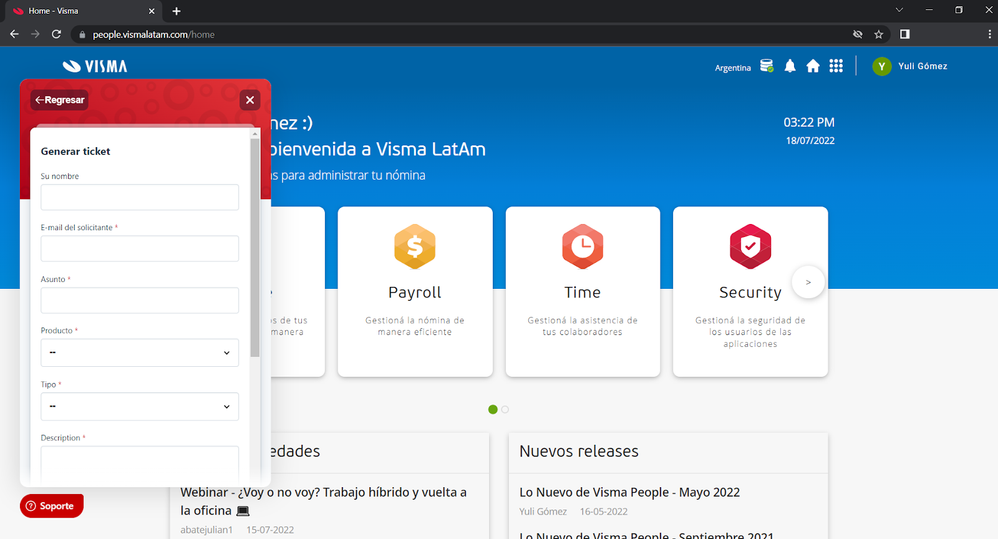Close the Generar ticket panel
This screenshot has width=998, height=539.
(x=250, y=100)
